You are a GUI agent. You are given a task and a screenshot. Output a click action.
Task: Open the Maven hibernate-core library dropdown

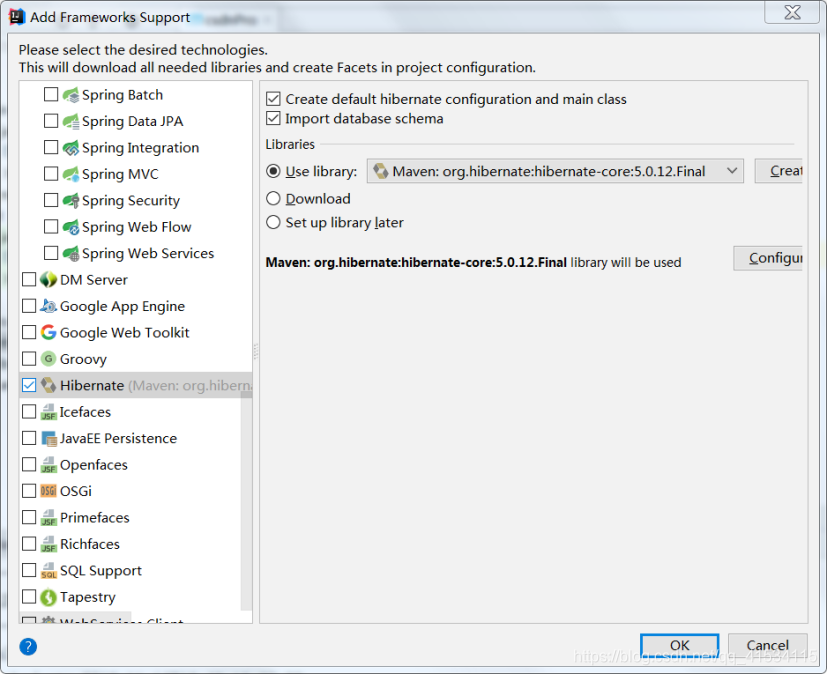555,171
